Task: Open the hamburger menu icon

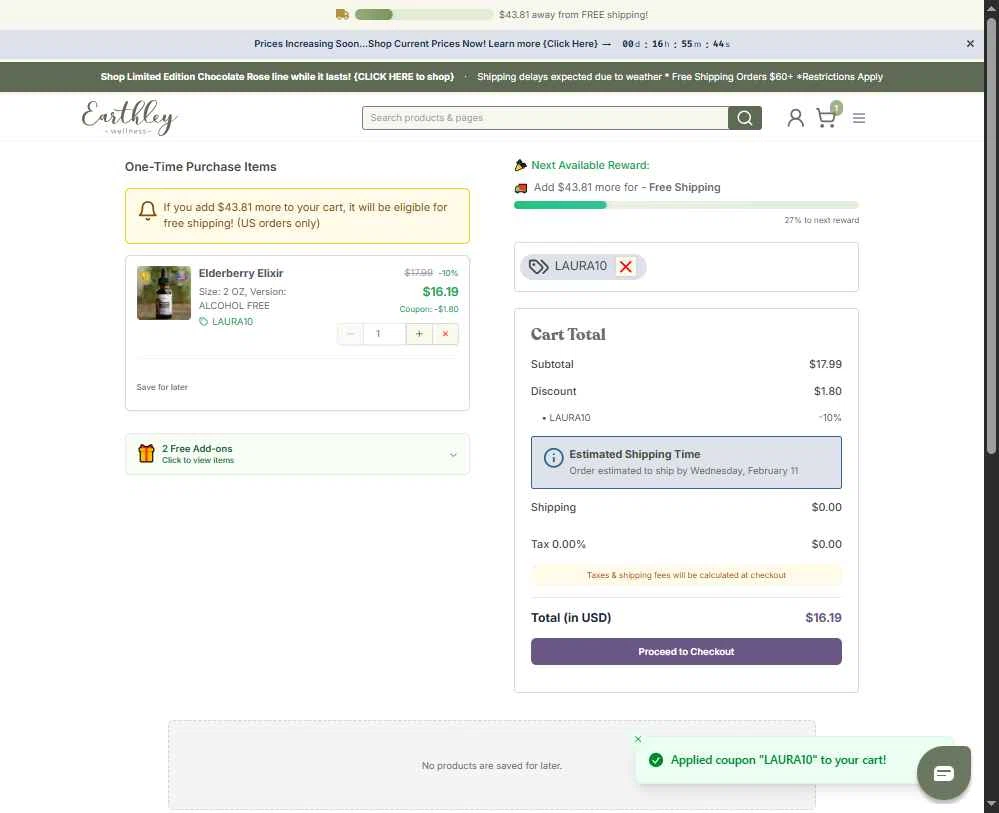Action: [x=859, y=118]
